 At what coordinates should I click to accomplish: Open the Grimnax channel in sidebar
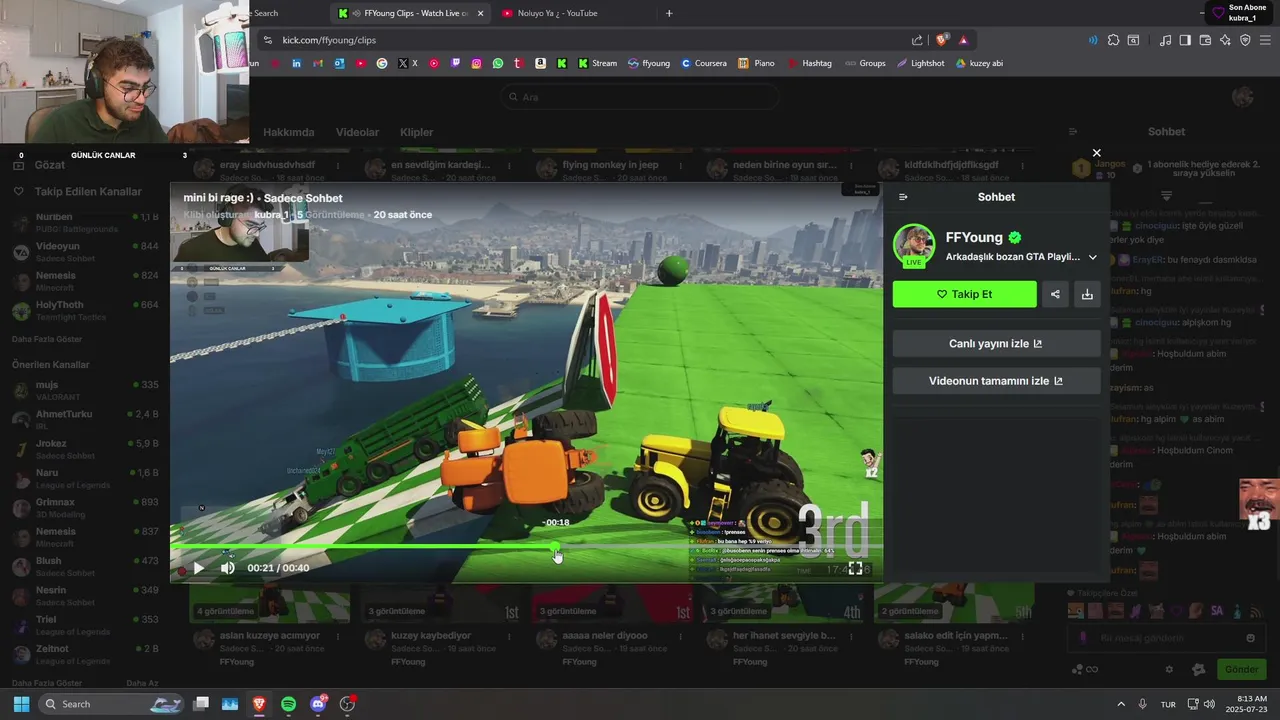click(x=85, y=507)
